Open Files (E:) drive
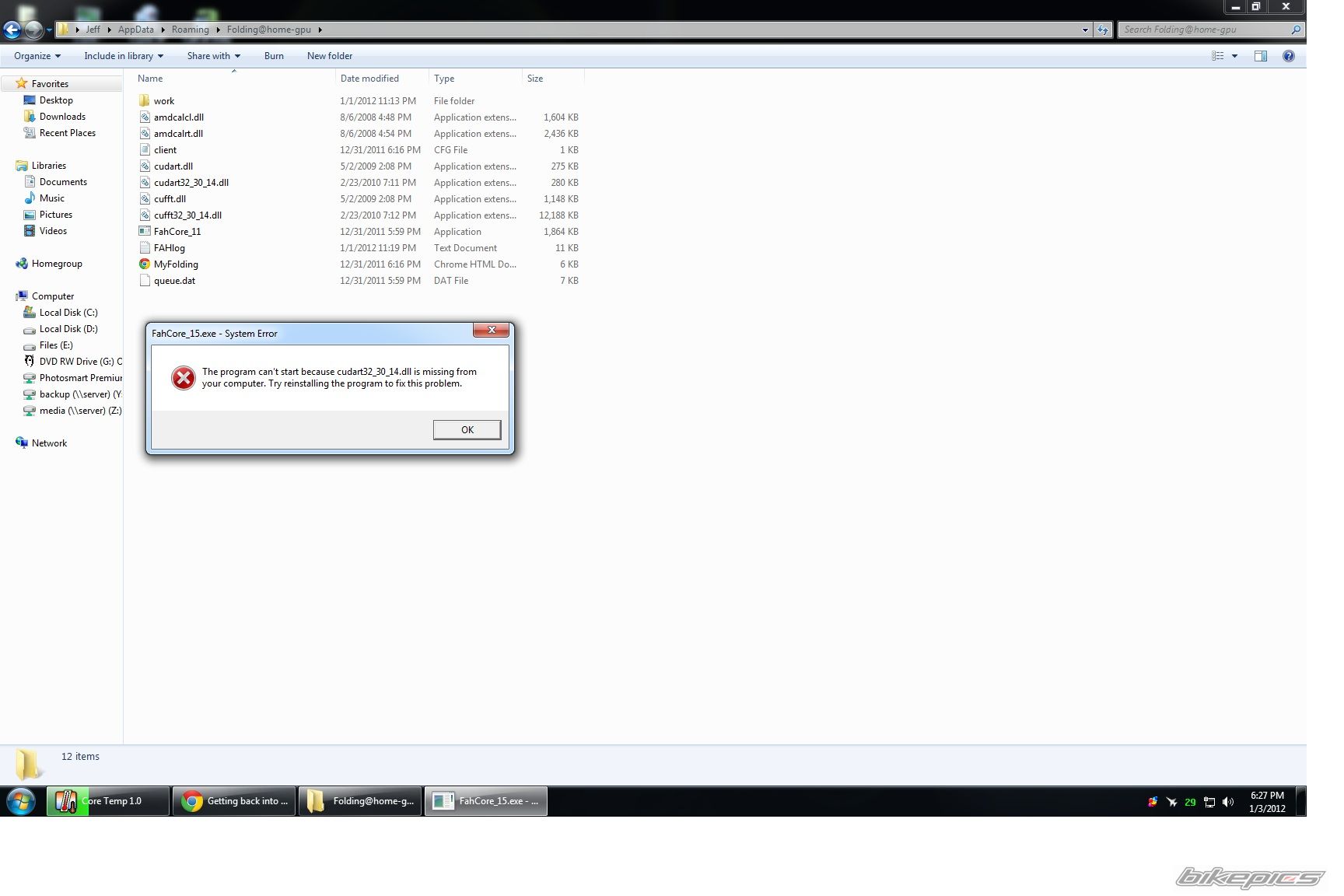The height and width of the screenshot is (896, 1344). [56, 345]
